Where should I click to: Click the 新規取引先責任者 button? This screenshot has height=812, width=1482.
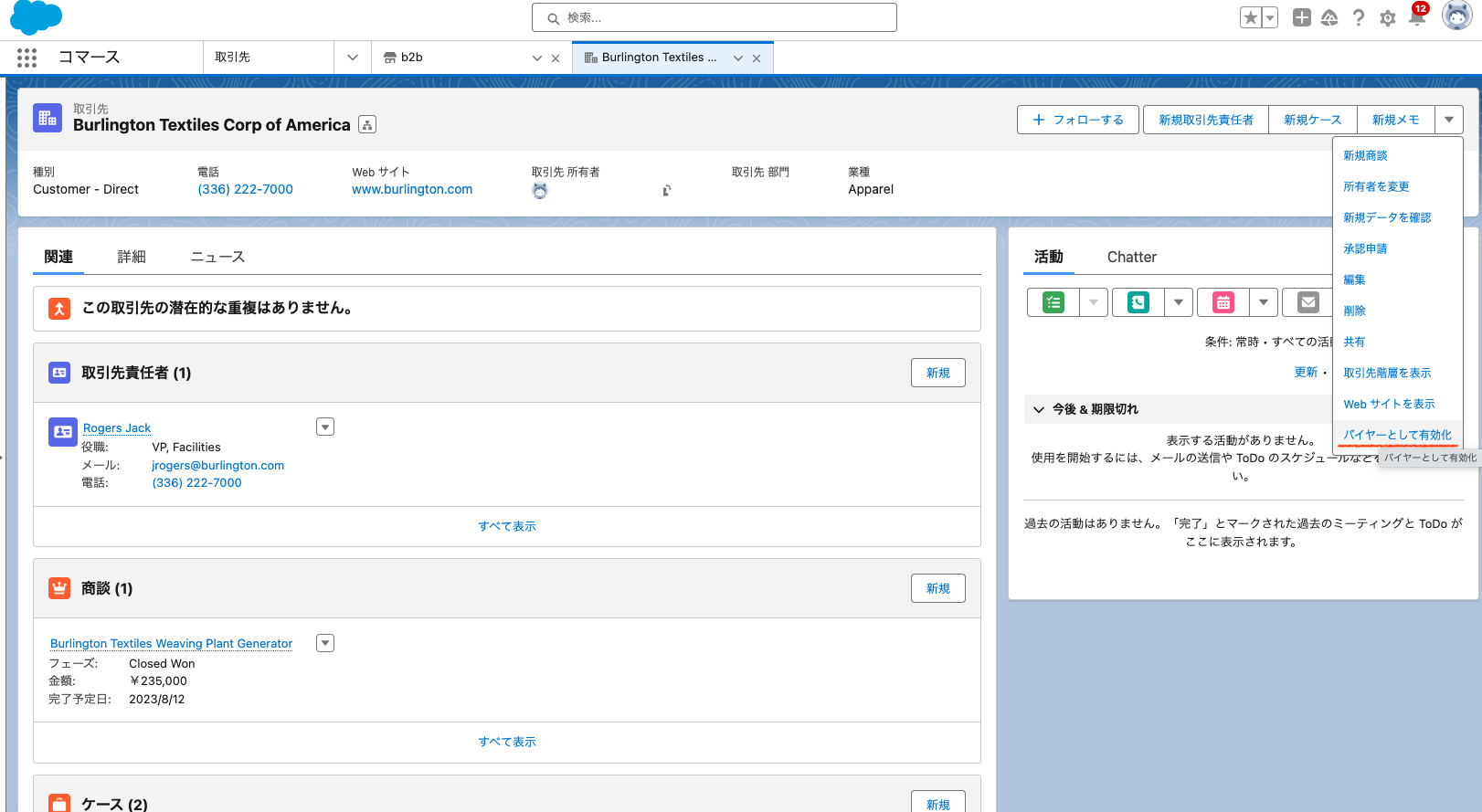1206,120
